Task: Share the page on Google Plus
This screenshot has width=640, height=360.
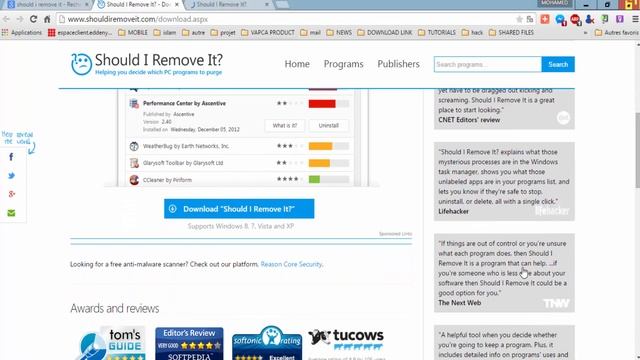Action: (x=11, y=194)
